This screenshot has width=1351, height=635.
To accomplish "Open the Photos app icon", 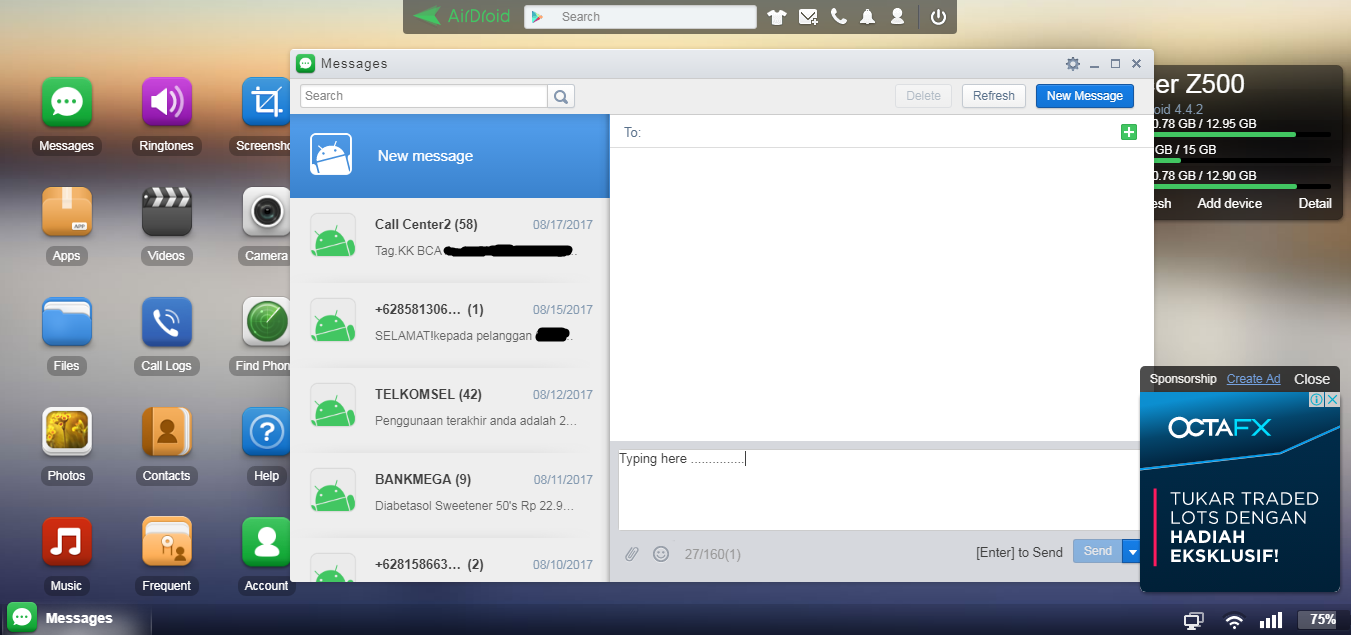I will point(67,434).
